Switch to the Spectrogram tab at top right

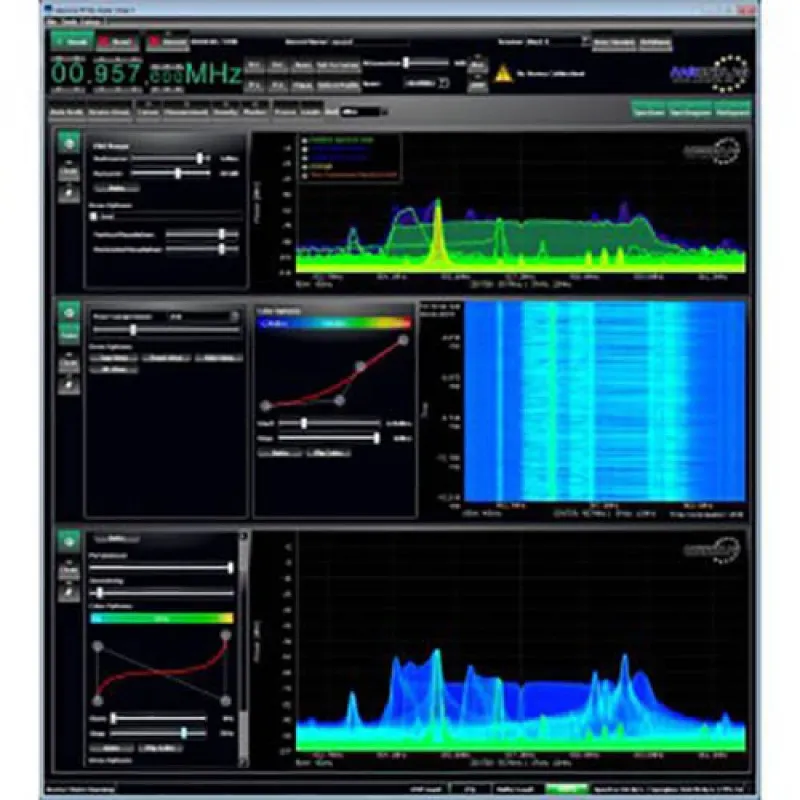690,113
